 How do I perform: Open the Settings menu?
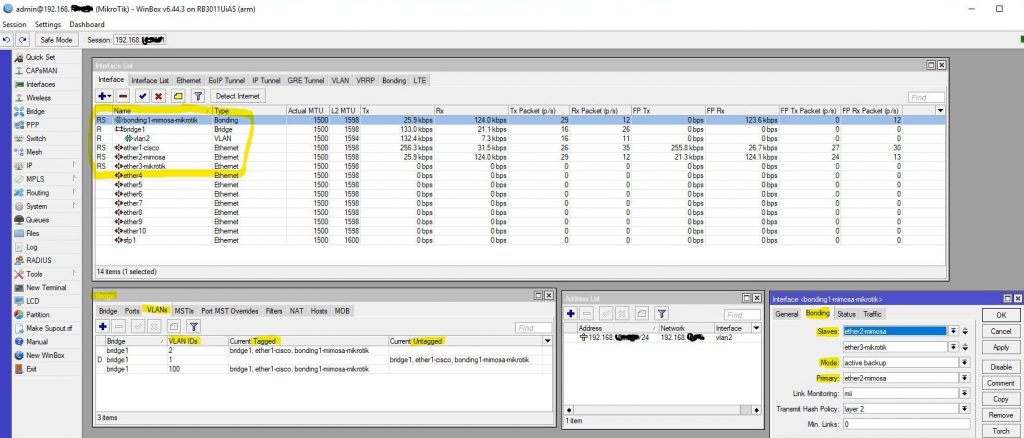coord(48,24)
